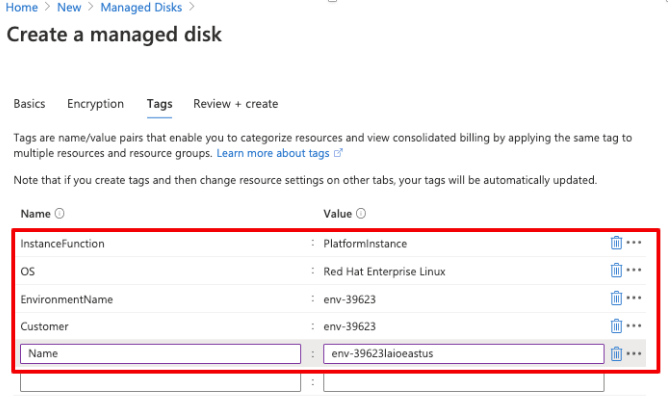The image size is (668, 403).
Task: Open more options for EnvironmentName tag
Action: click(x=634, y=298)
